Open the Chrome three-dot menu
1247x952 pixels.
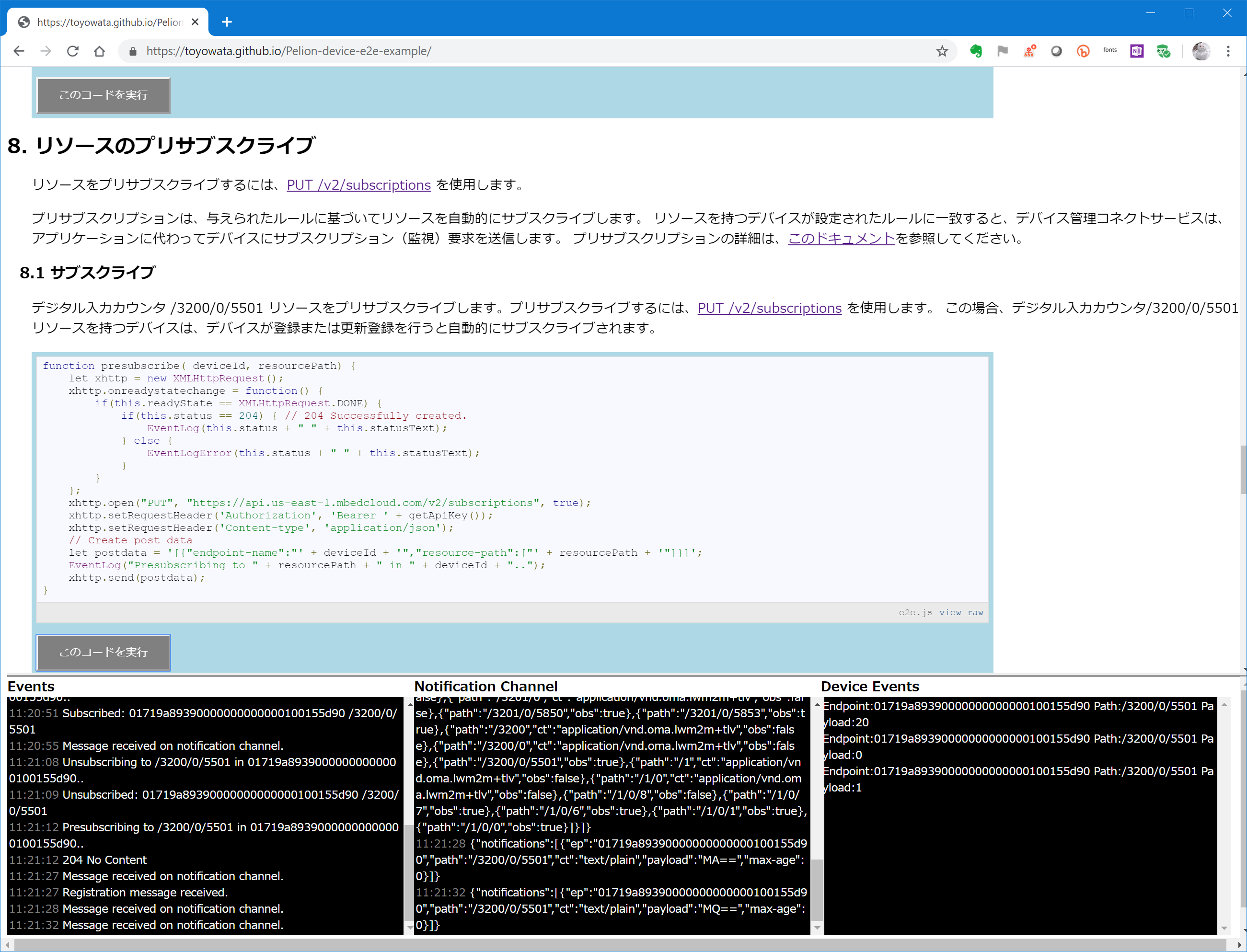(x=1228, y=51)
